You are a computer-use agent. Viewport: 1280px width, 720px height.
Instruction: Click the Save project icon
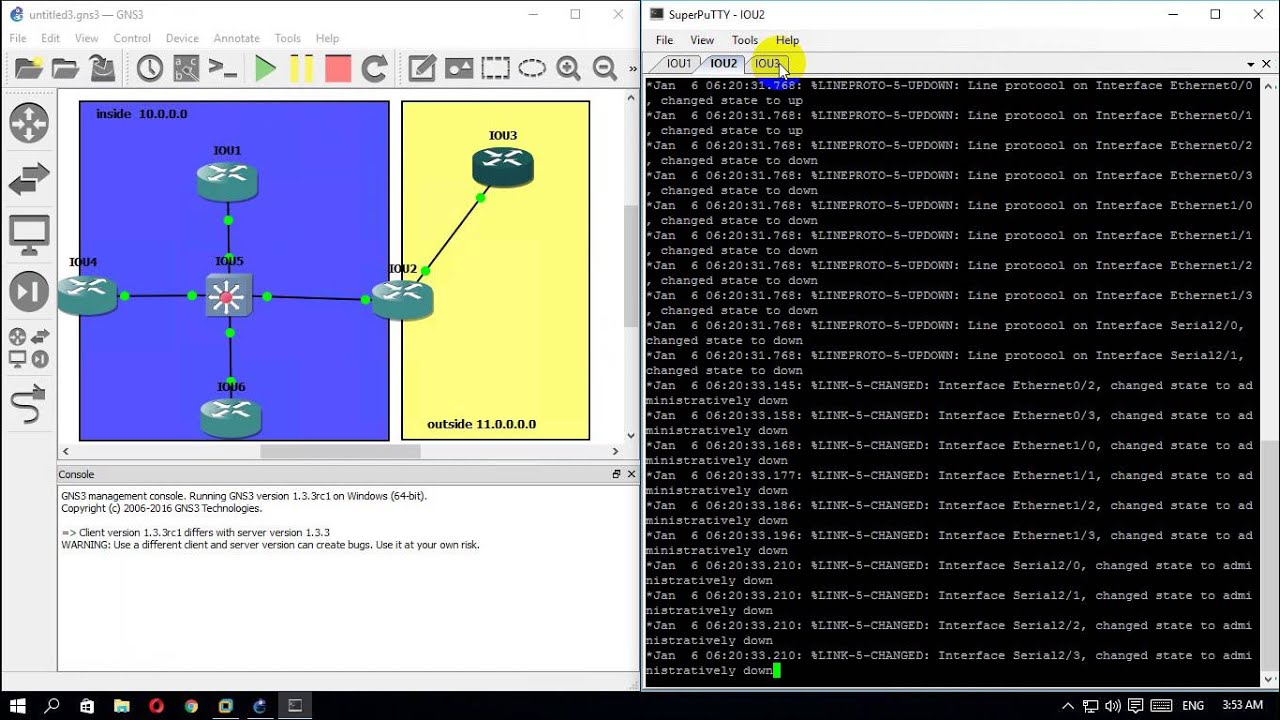pyautogui.click(x=102, y=68)
